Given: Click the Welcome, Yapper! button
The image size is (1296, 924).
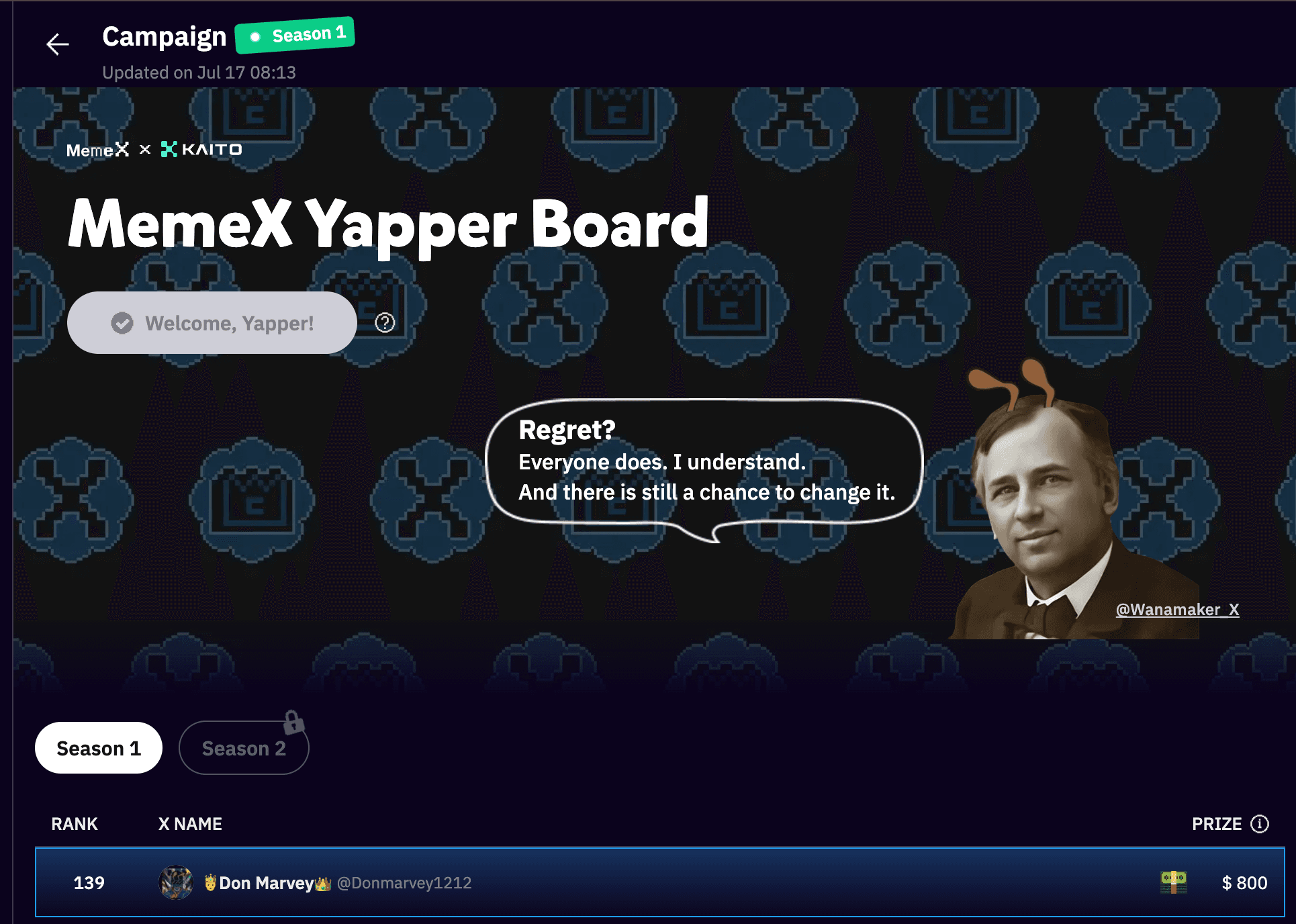Looking at the screenshot, I should point(212,323).
